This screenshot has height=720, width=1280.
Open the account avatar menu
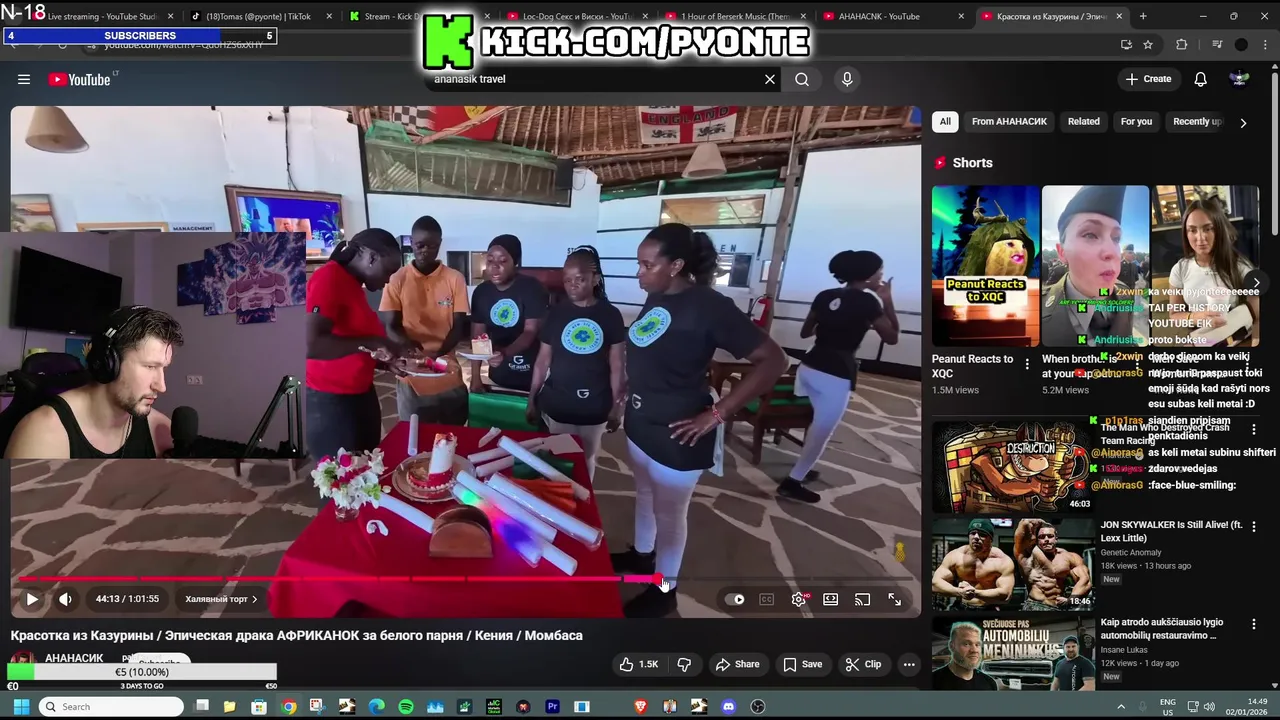[x=1239, y=79]
